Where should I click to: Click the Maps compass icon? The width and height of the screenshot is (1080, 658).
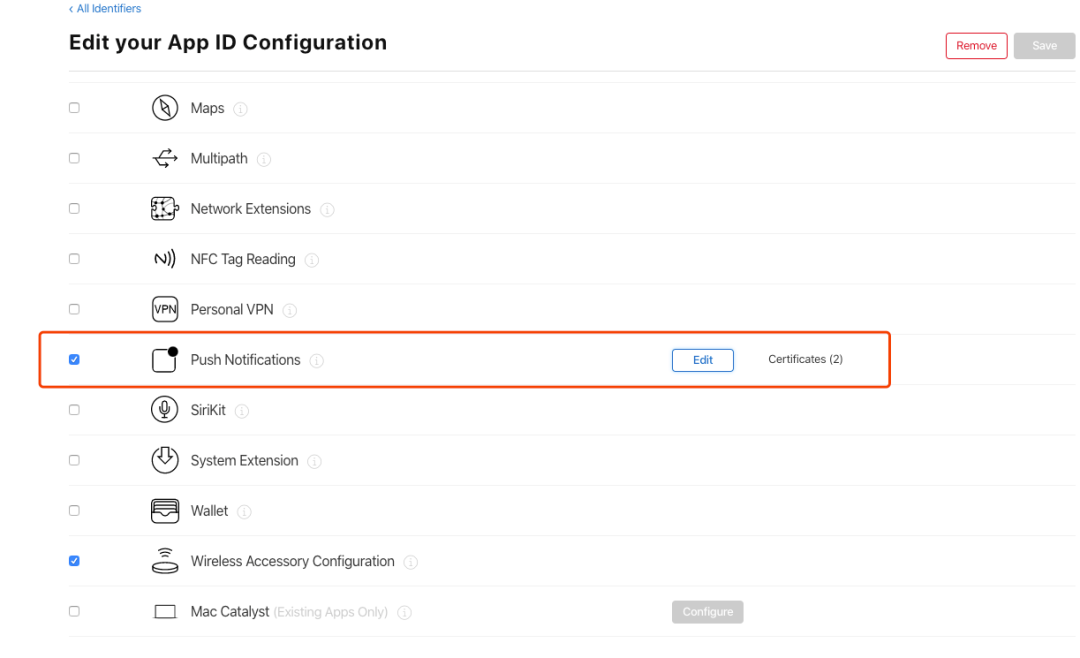[x=164, y=108]
